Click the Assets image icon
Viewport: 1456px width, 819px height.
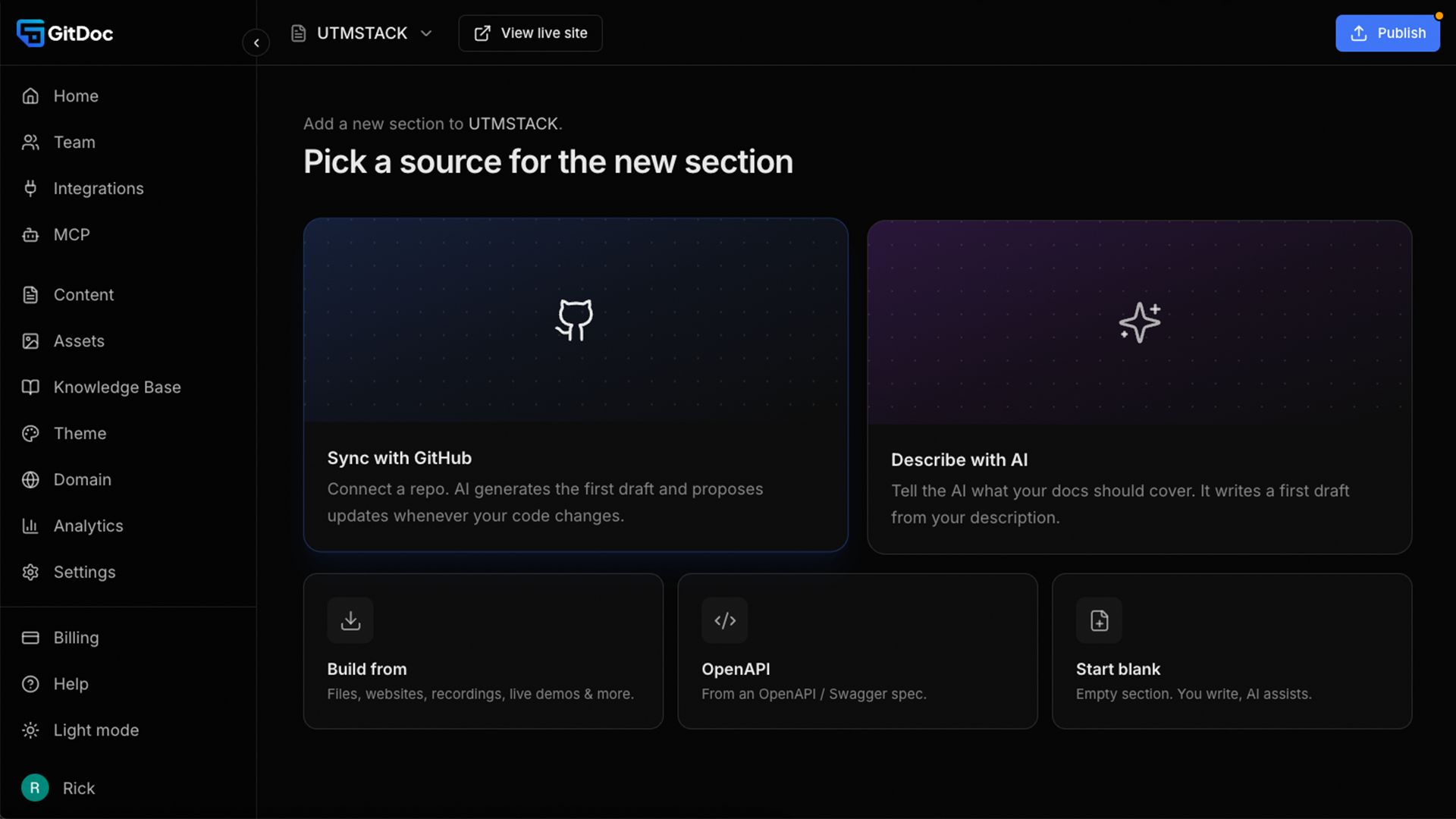tap(30, 341)
